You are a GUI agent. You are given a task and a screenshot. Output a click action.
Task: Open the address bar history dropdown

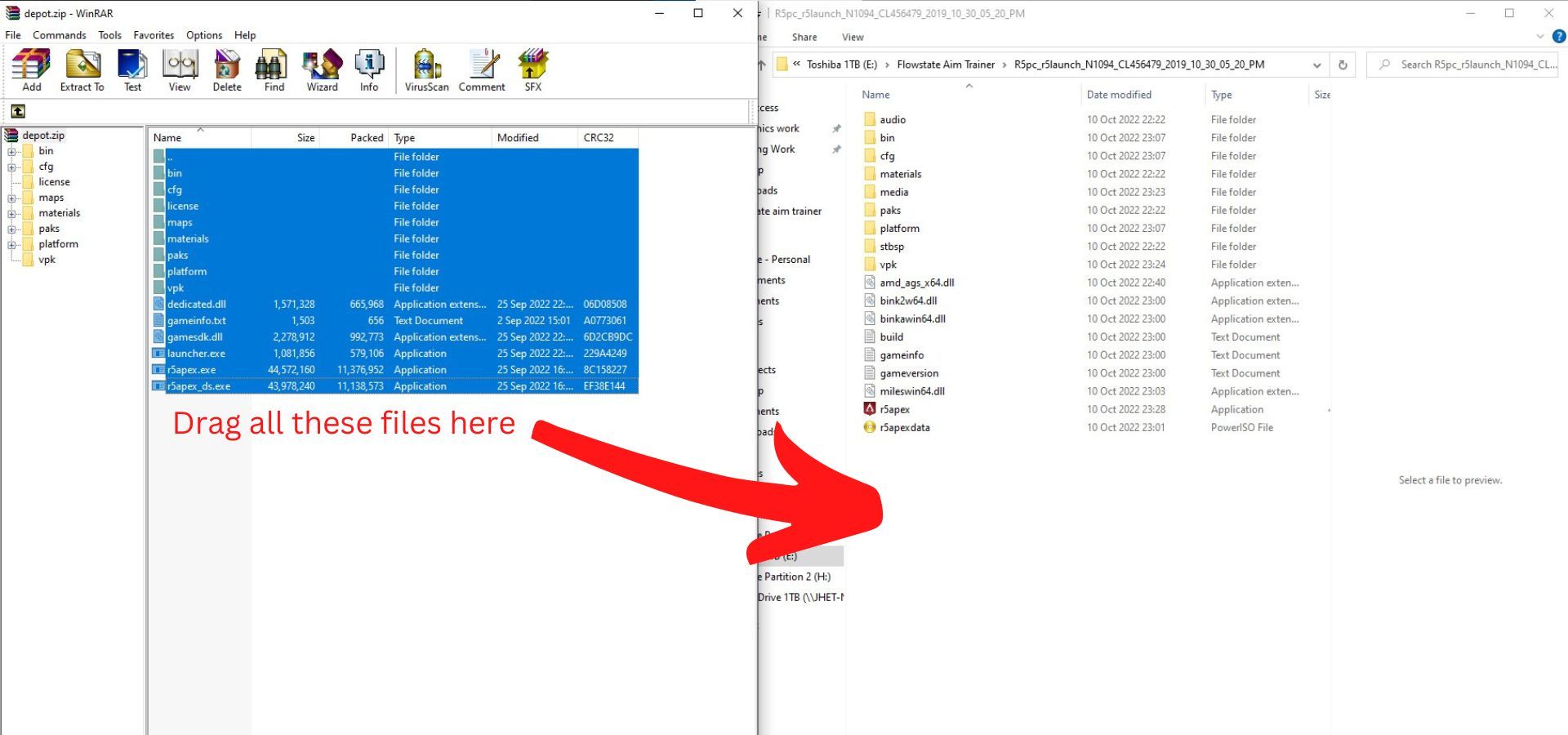pyautogui.click(x=1316, y=65)
